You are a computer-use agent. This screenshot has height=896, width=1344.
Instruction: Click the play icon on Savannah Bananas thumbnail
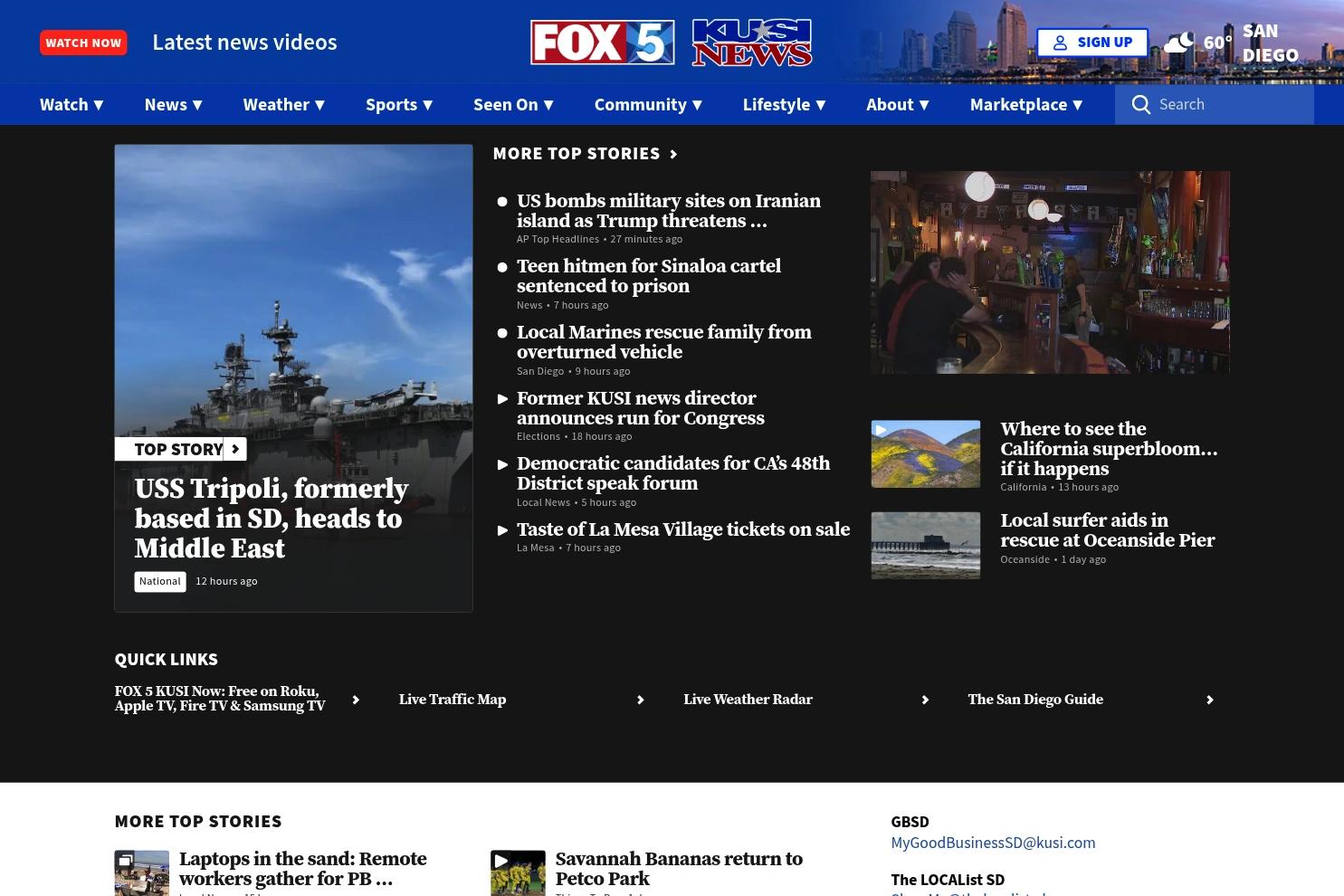tap(501, 861)
